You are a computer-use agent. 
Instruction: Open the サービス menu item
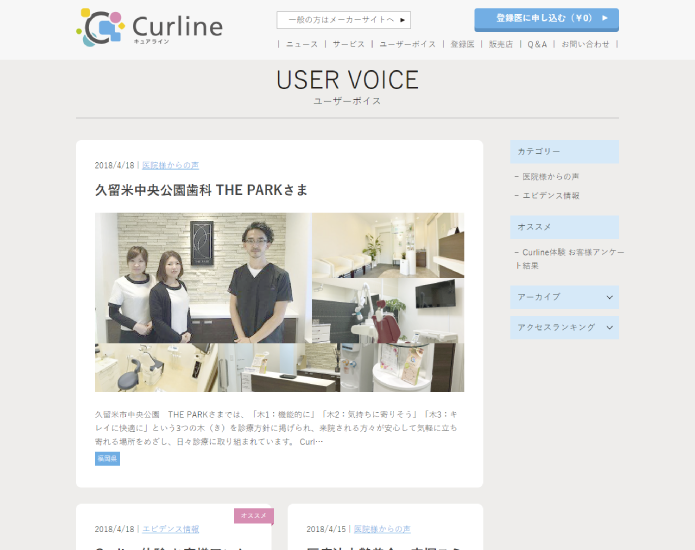pos(348,44)
